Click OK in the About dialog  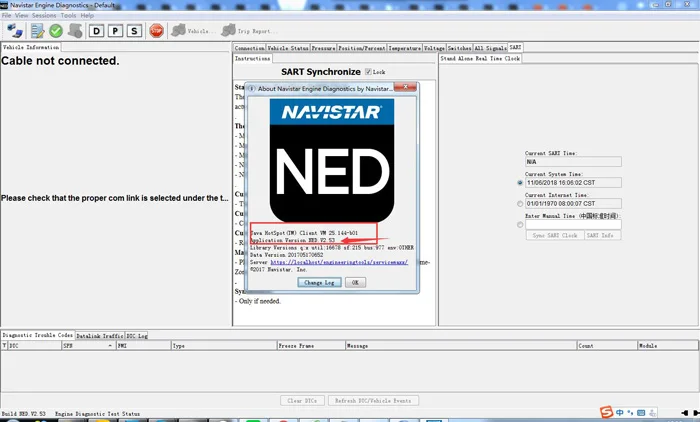tap(355, 283)
